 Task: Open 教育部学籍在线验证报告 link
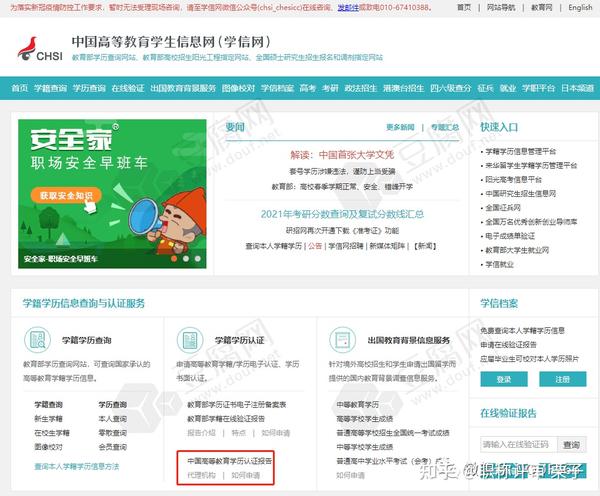coord(226,419)
